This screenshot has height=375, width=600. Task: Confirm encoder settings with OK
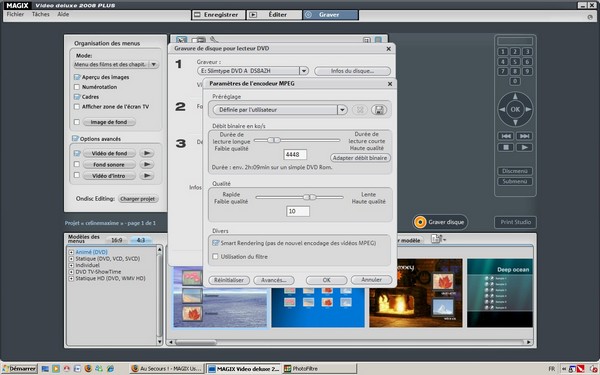326,280
